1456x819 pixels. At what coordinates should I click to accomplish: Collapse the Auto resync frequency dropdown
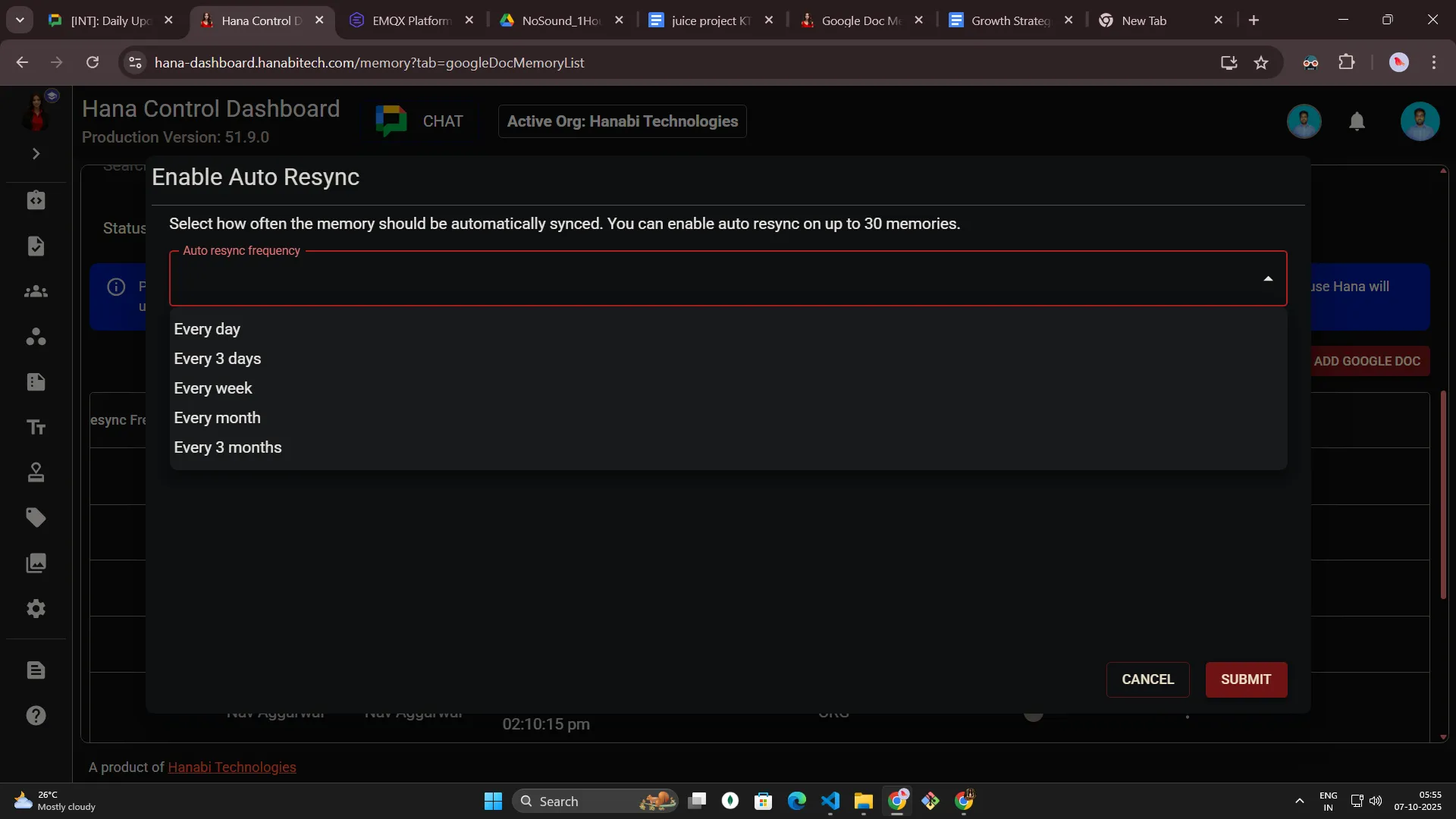pos(1267,279)
